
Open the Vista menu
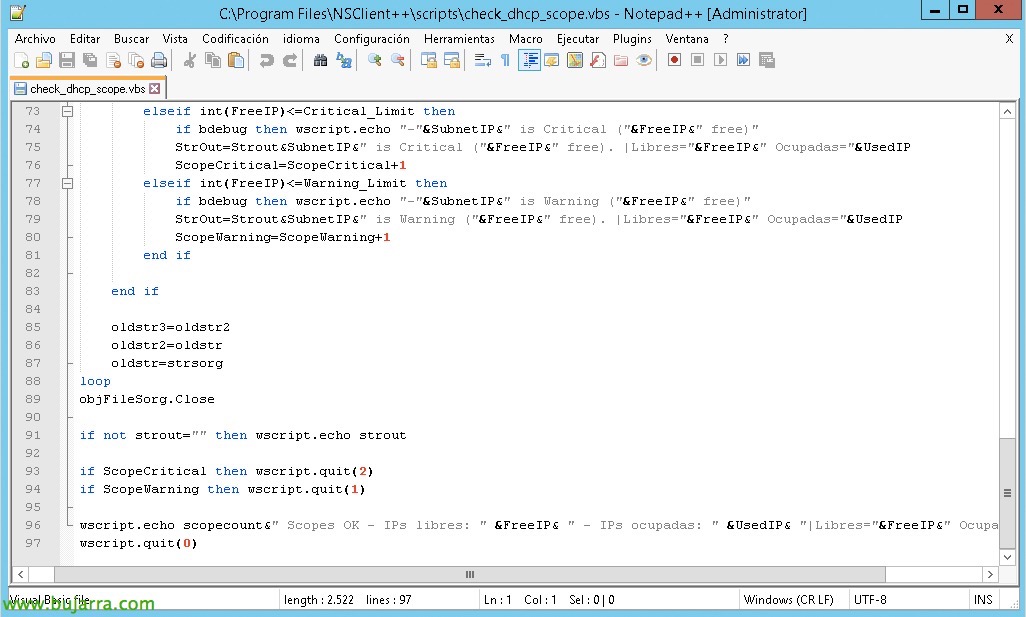pos(175,39)
